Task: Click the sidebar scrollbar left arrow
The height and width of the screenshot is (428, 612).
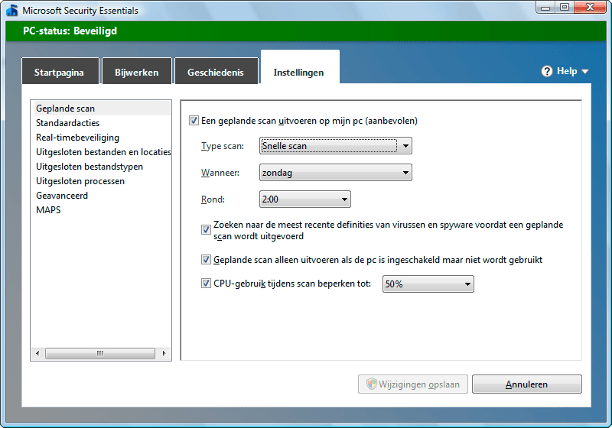Action: pyautogui.click(x=37, y=353)
